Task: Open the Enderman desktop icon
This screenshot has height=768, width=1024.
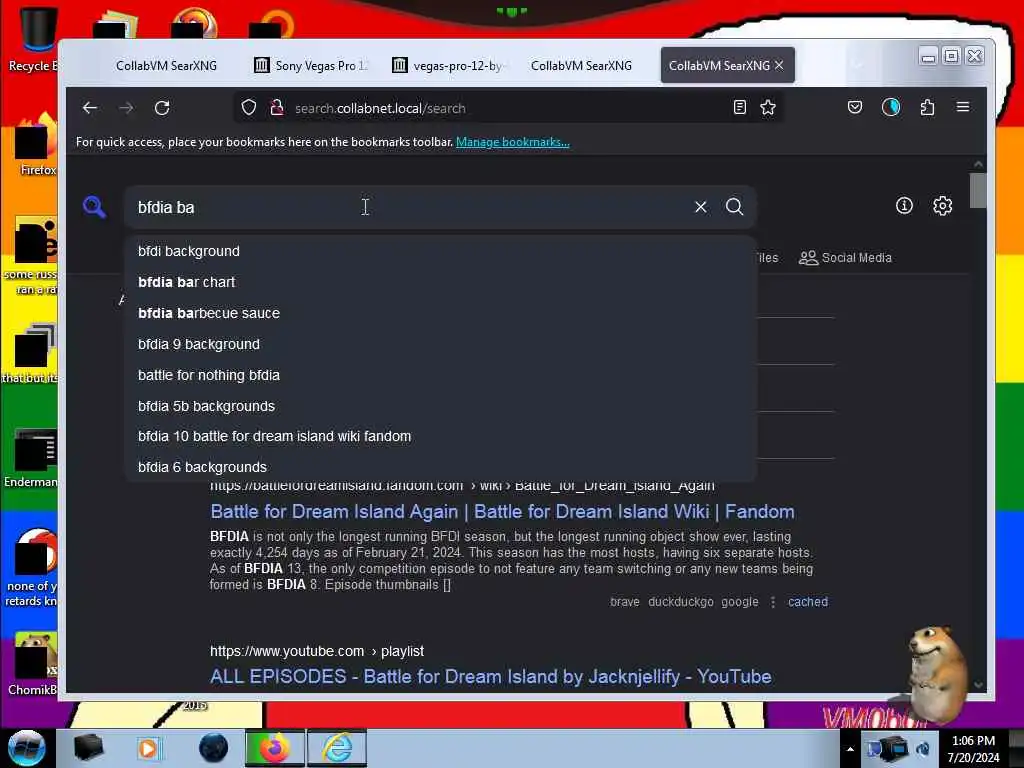Action: pyautogui.click(x=33, y=457)
